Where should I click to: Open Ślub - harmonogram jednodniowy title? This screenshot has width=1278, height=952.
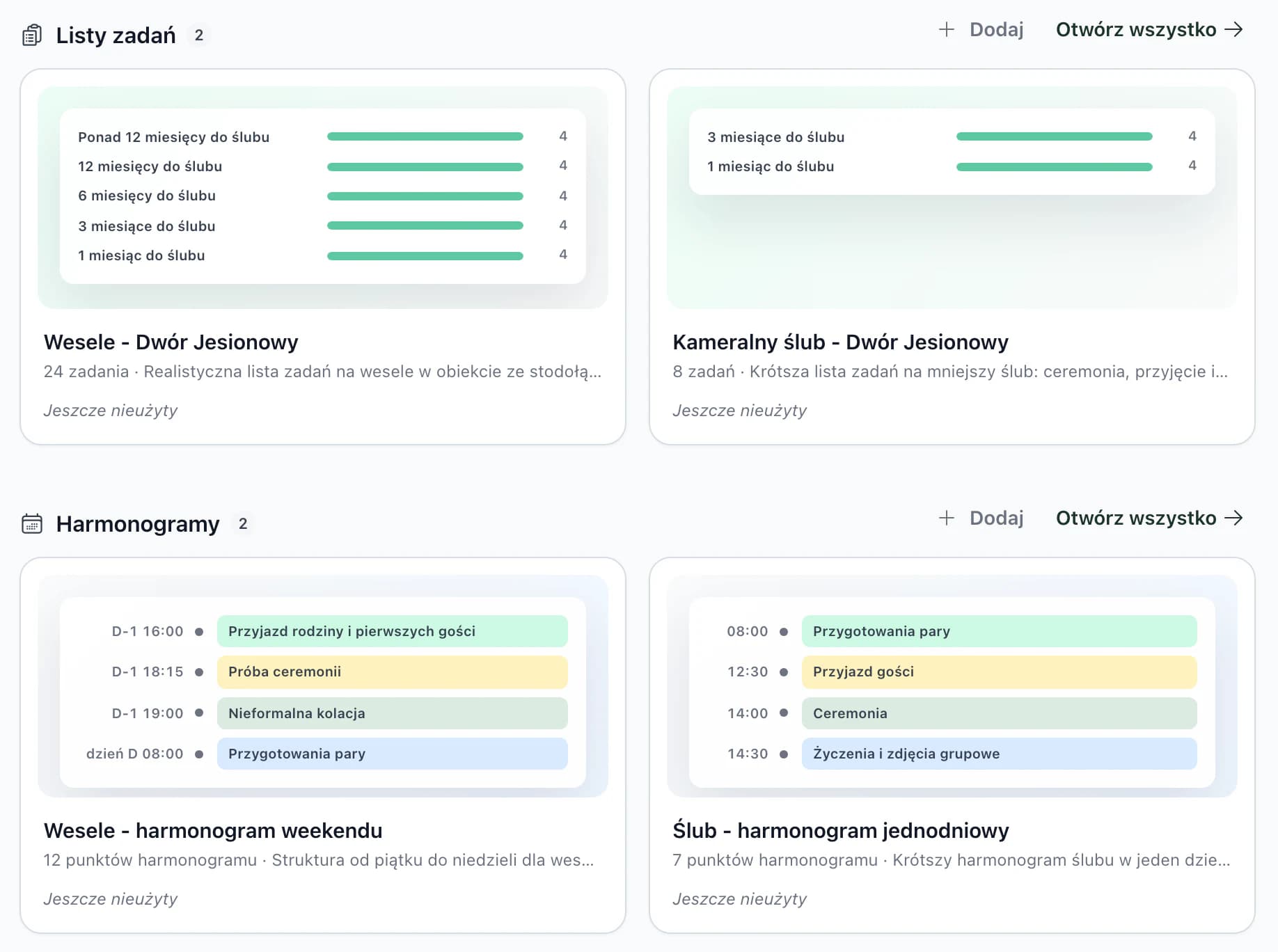[841, 830]
